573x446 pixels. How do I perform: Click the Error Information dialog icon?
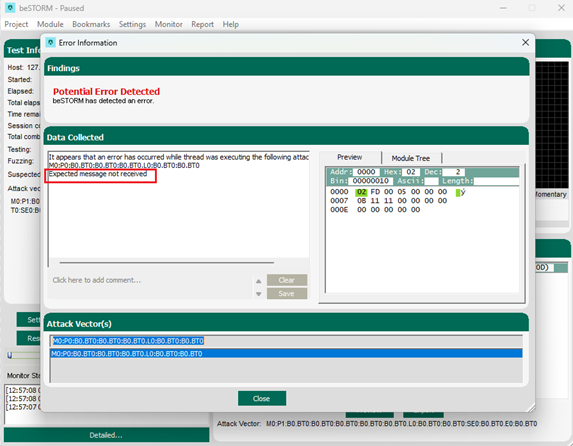click(x=50, y=42)
